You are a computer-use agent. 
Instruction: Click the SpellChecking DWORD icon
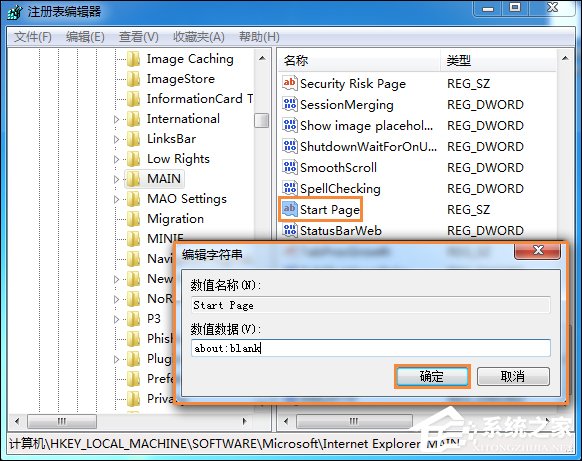pyautogui.click(x=290, y=188)
